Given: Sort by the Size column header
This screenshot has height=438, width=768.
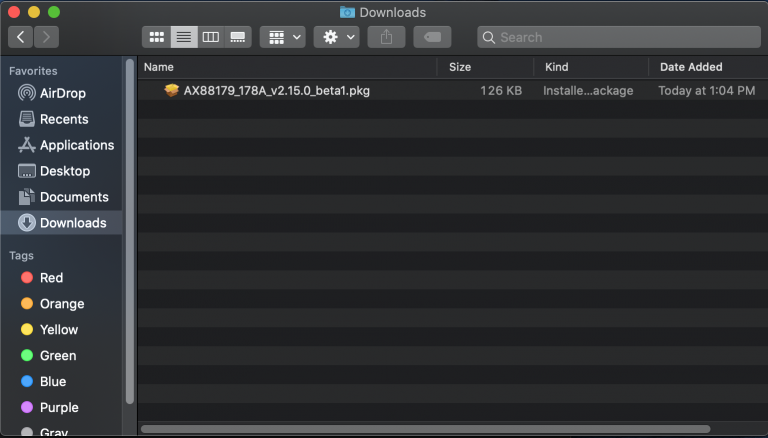Looking at the screenshot, I should (x=485, y=67).
